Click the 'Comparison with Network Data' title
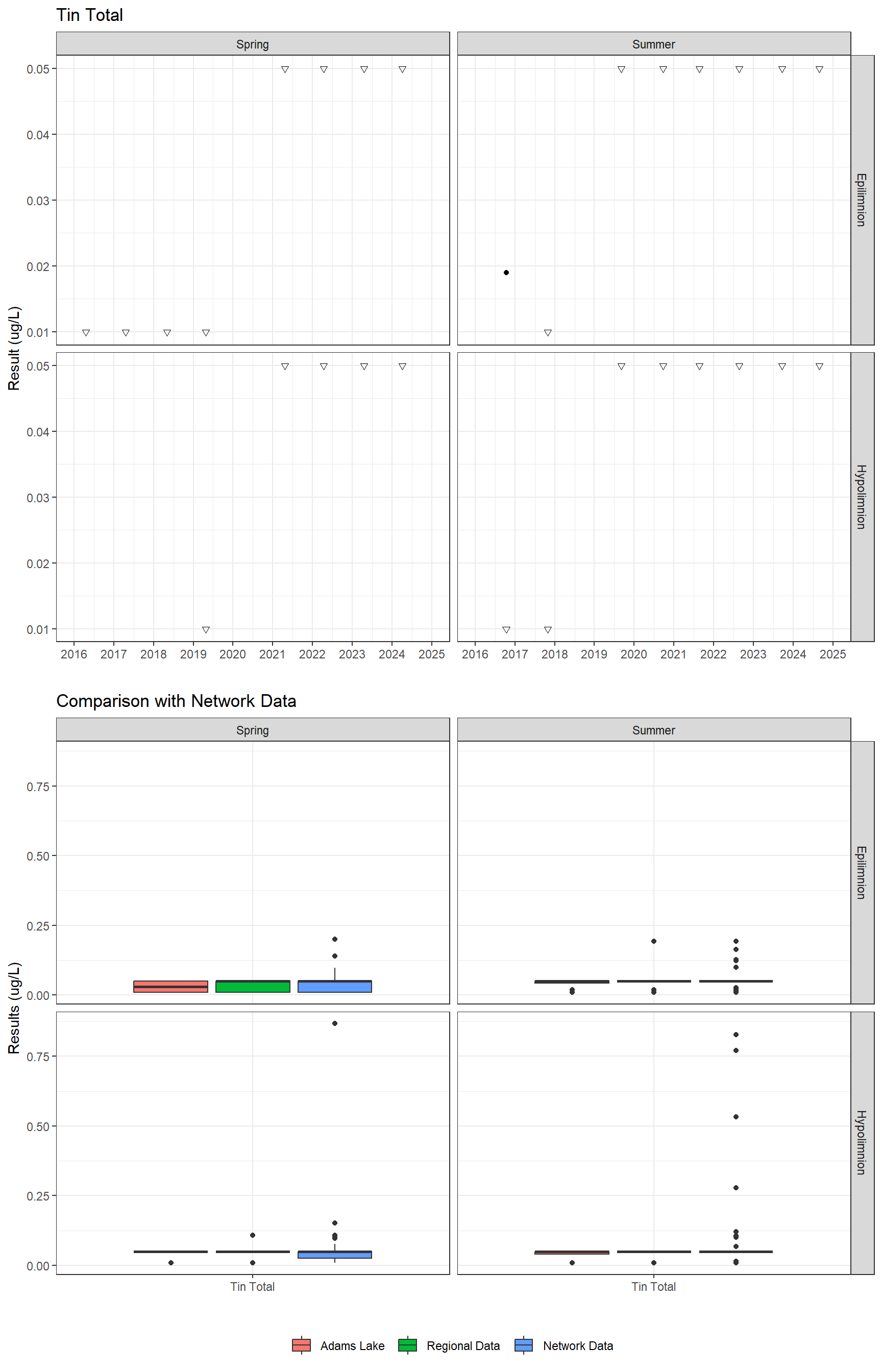This screenshot has height=1372, width=882. (176, 701)
